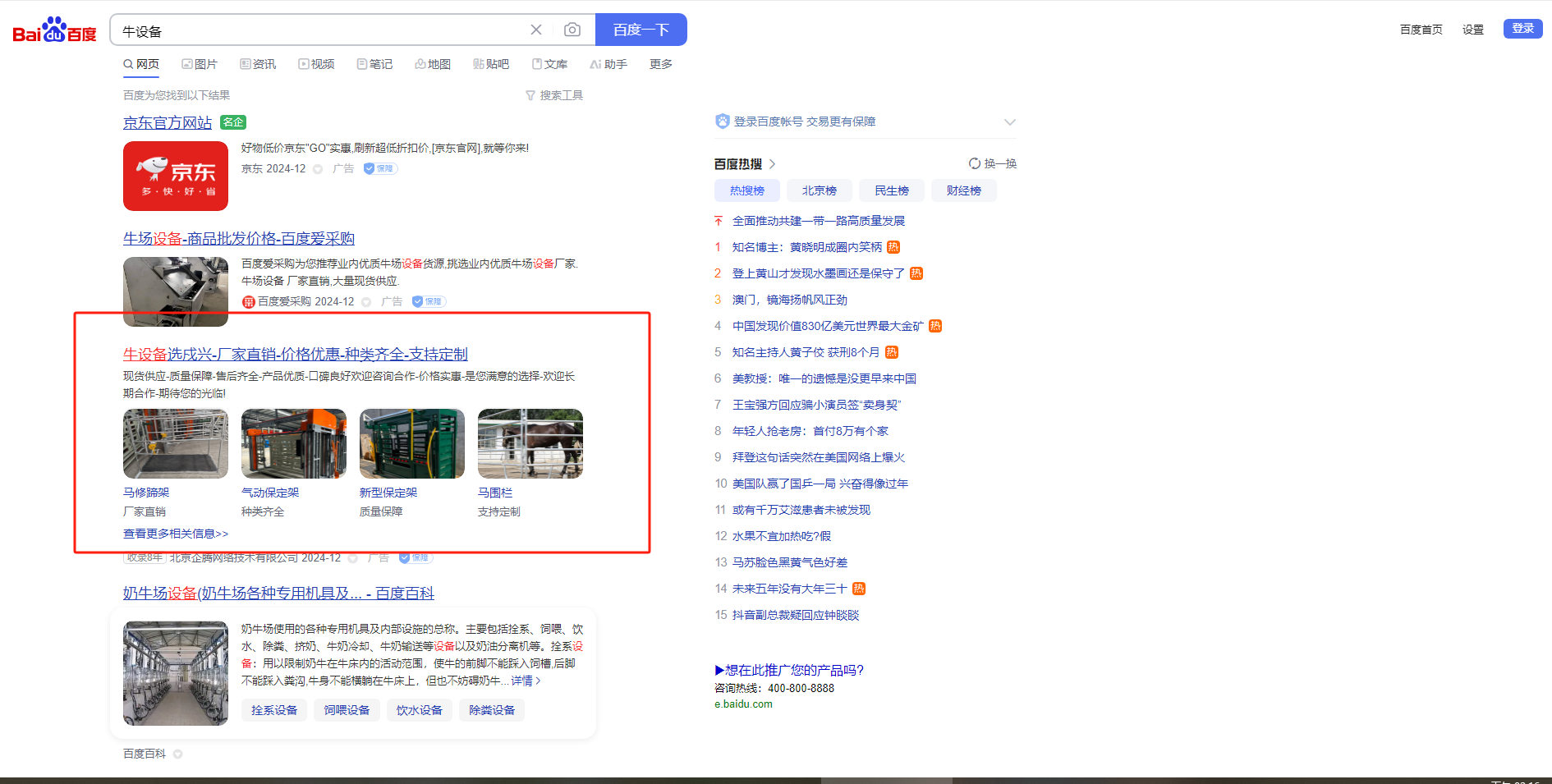Open the 更多 search categories menu
This screenshot has width=1552, height=784.
pyautogui.click(x=660, y=64)
